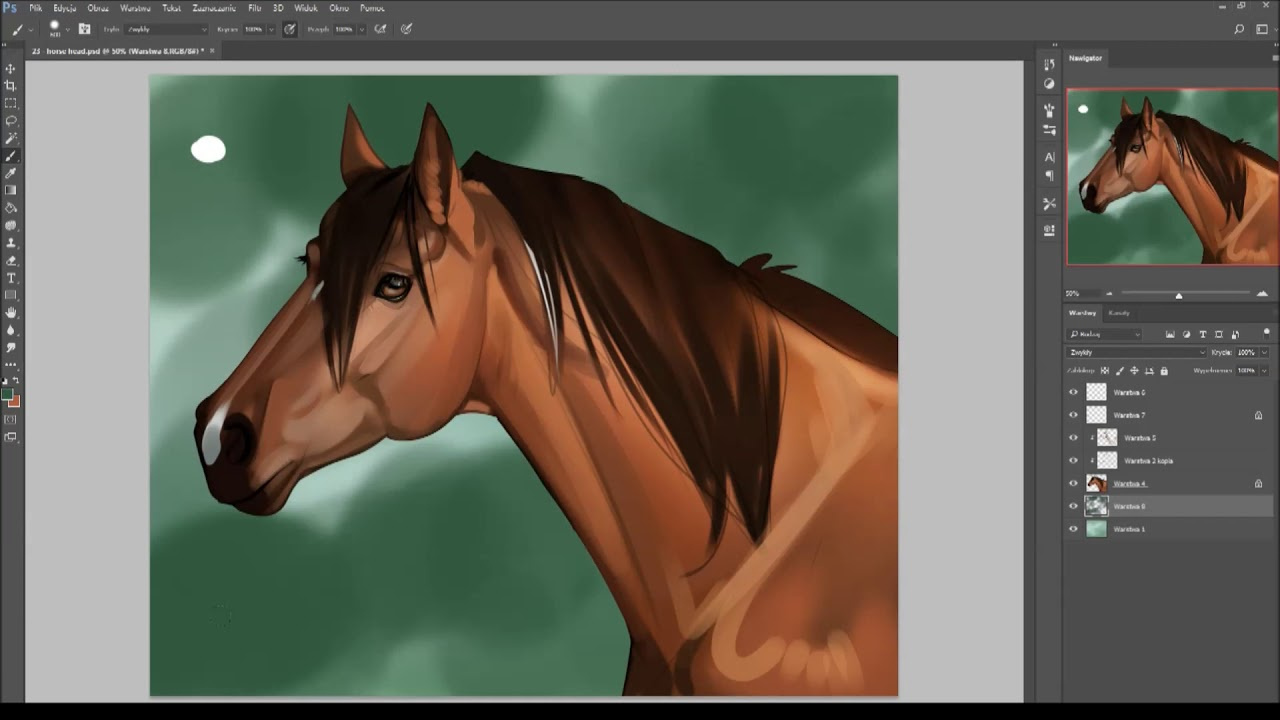Select the Move tool
Image resolution: width=1280 pixels, height=720 pixels.
[x=11, y=69]
